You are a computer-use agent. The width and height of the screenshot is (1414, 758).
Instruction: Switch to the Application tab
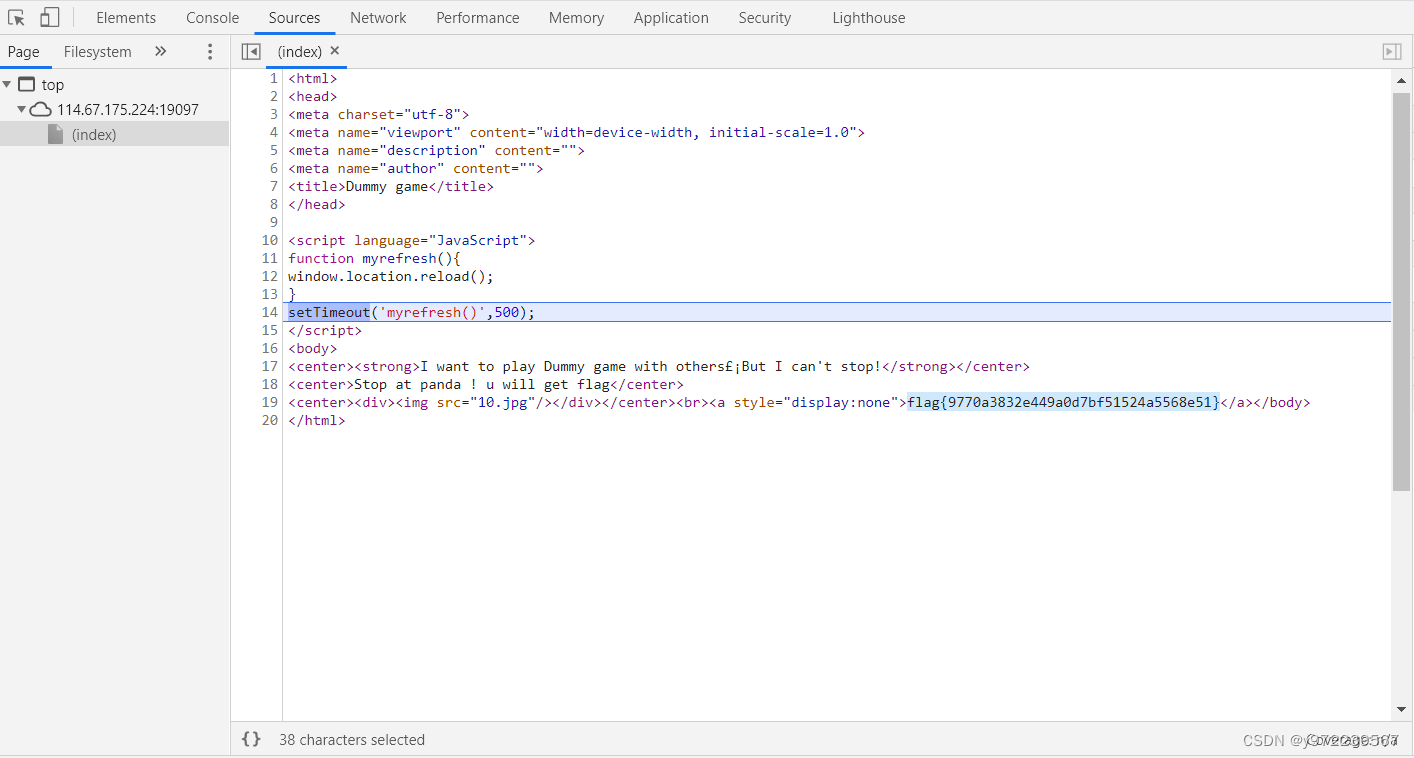pos(671,17)
